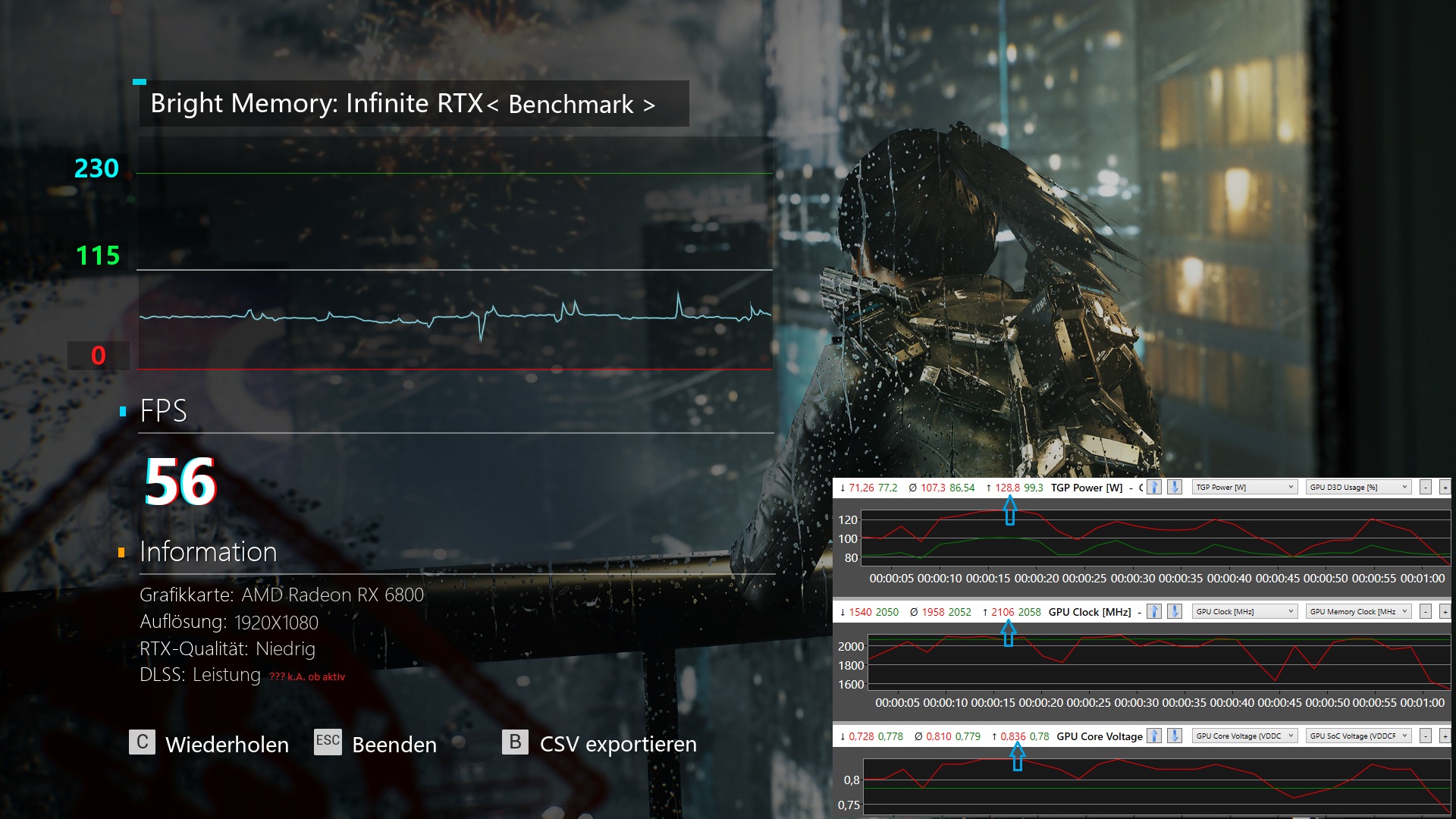Image resolution: width=1456 pixels, height=819 pixels.
Task: Open the GPU Core Voltage (VDDC) dropdown
Action: point(1244,736)
